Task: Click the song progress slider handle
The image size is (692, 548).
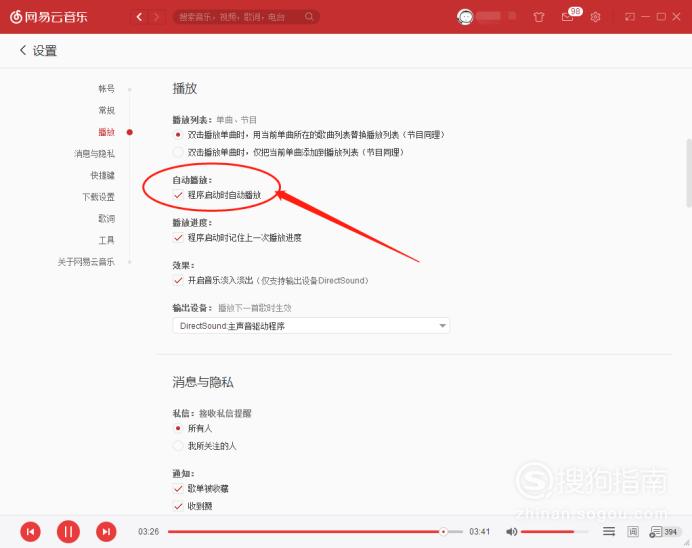Action: 444,532
